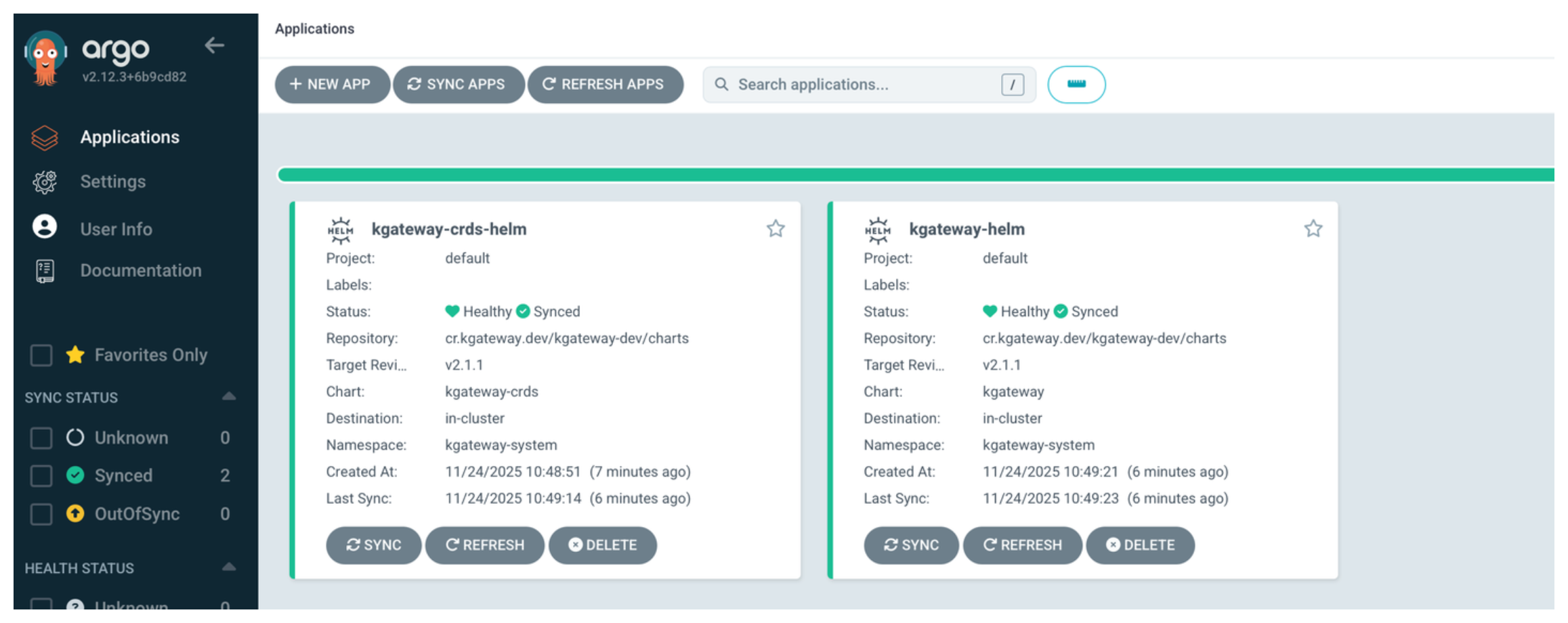The image size is (1568, 623).
Task: Star the kgateway-helm application
Action: pyautogui.click(x=1313, y=229)
